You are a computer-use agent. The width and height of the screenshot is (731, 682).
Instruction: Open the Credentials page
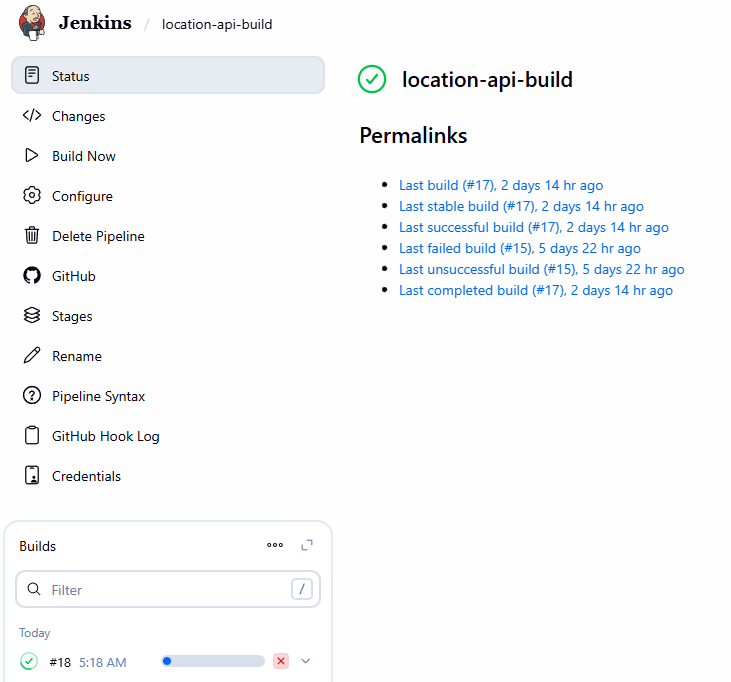pos(86,476)
